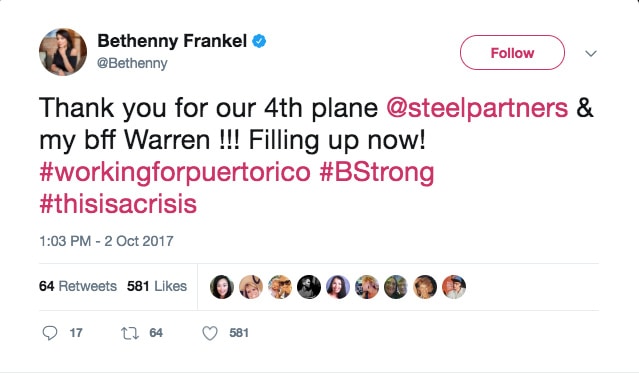This screenshot has height=374, width=639.
Task: Click the 17 replies count
Action: pos(76,333)
